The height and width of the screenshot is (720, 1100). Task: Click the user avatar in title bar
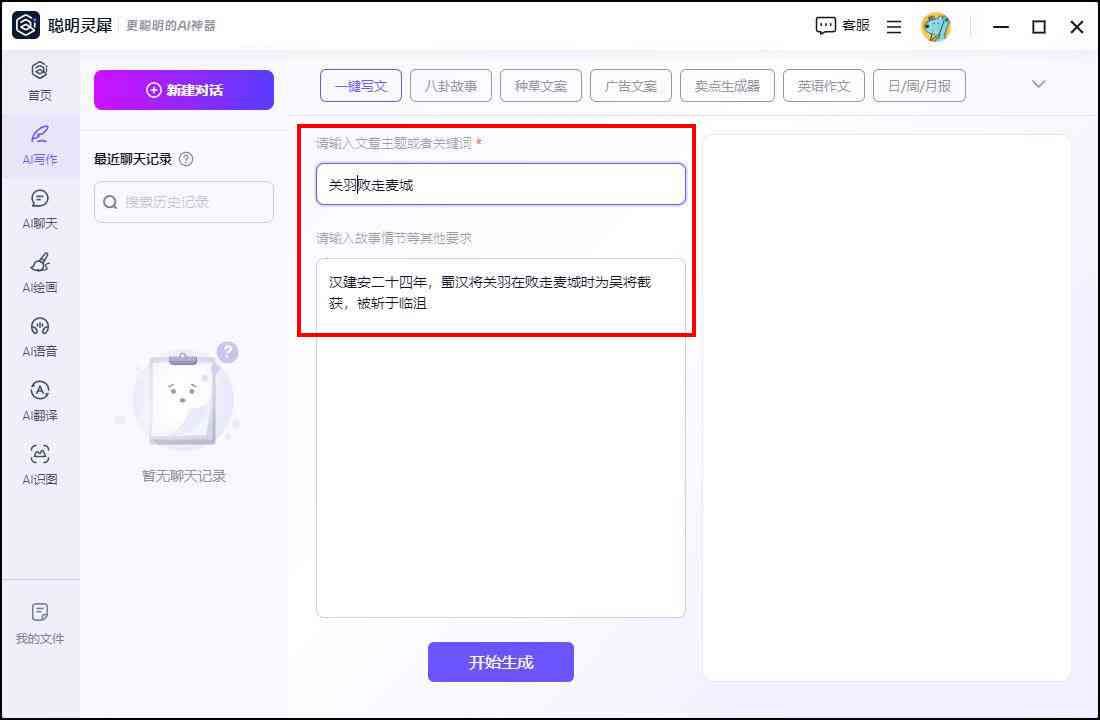[936, 27]
